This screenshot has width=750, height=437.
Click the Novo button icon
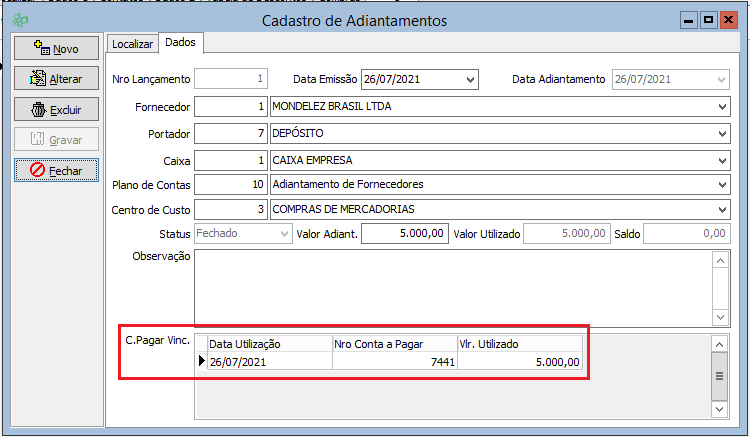[x=41, y=48]
